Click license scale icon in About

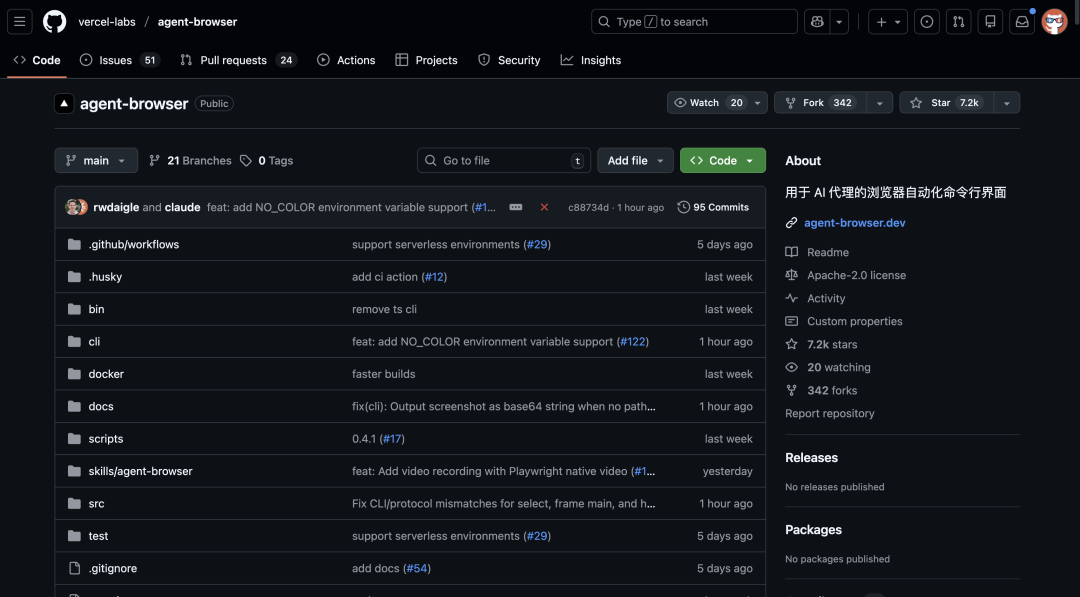point(791,275)
